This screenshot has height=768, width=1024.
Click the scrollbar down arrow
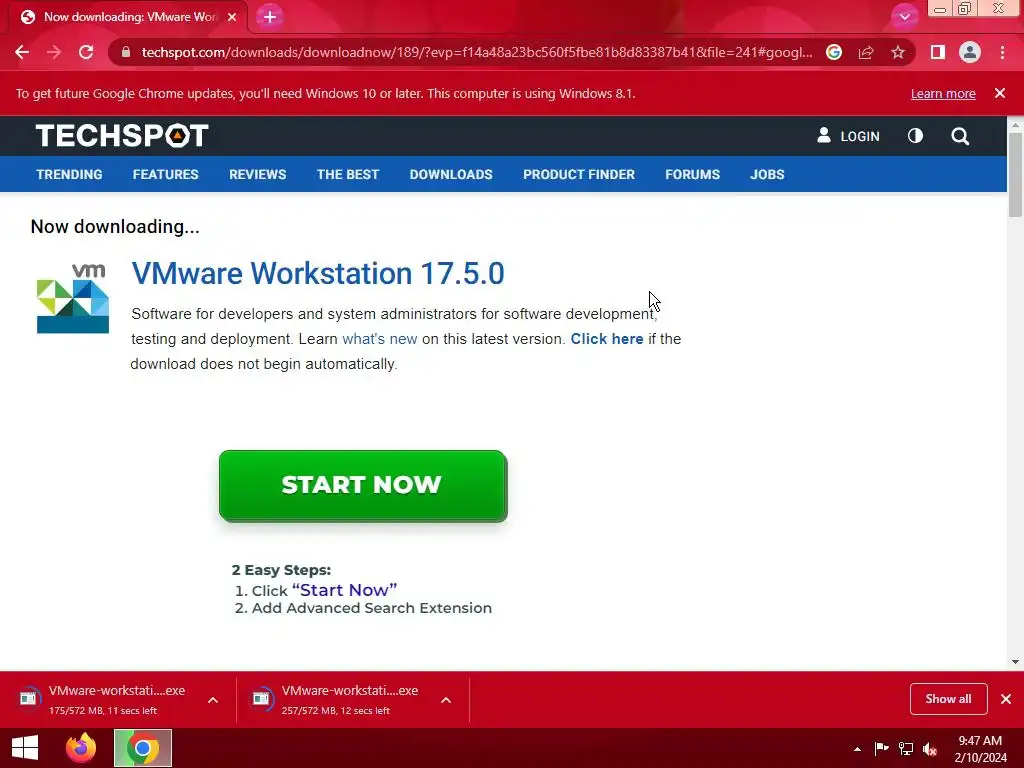pos(1015,662)
